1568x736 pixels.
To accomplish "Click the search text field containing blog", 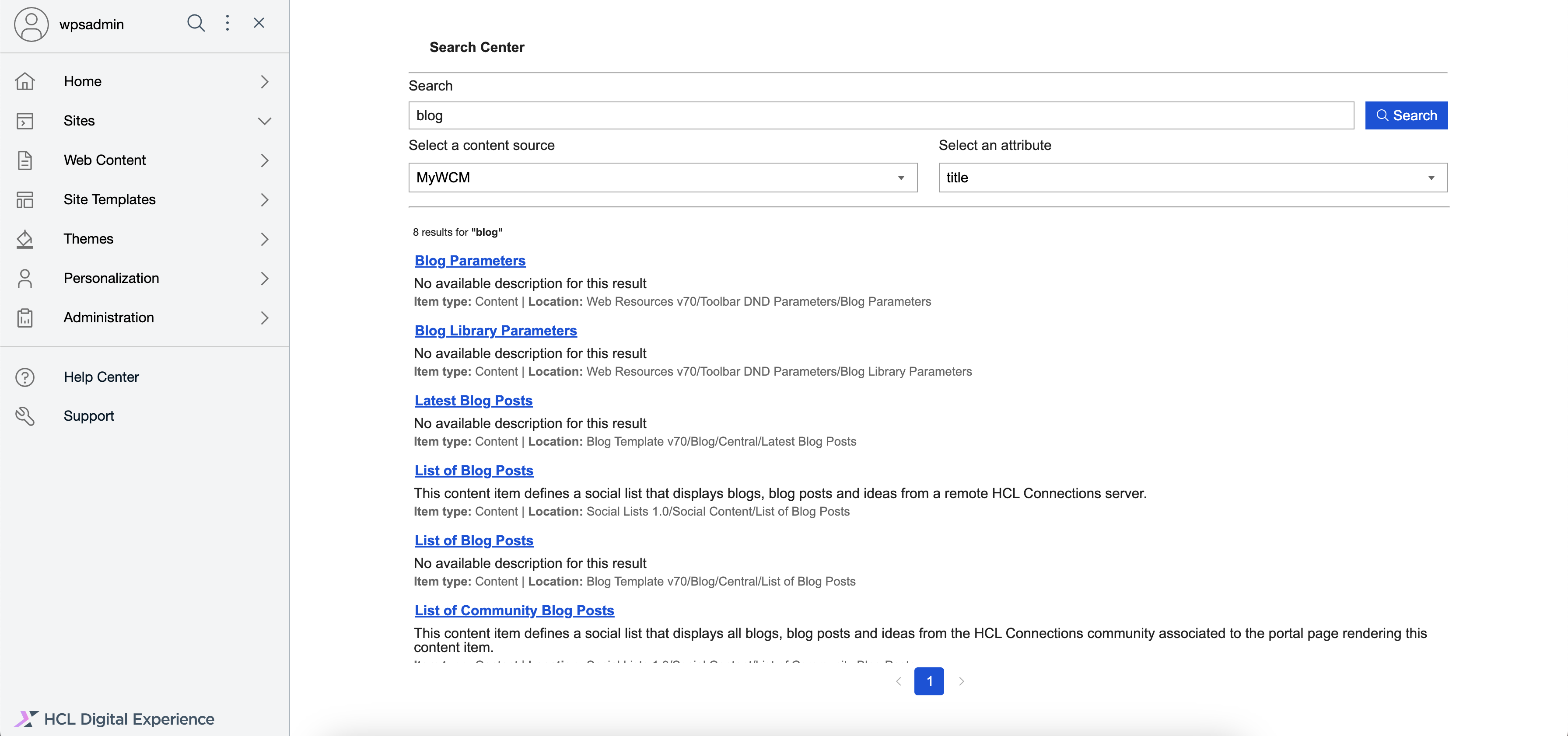I will tap(880, 115).
